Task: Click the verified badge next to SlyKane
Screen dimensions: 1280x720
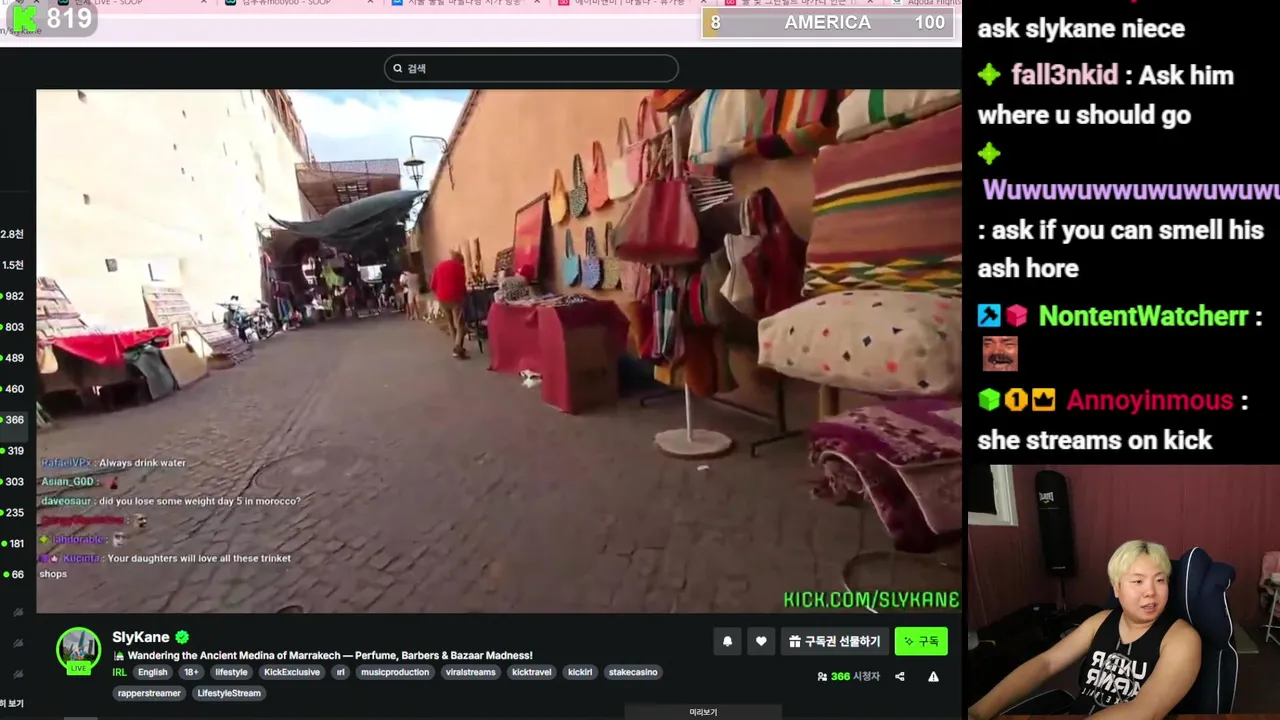Action: point(182,637)
